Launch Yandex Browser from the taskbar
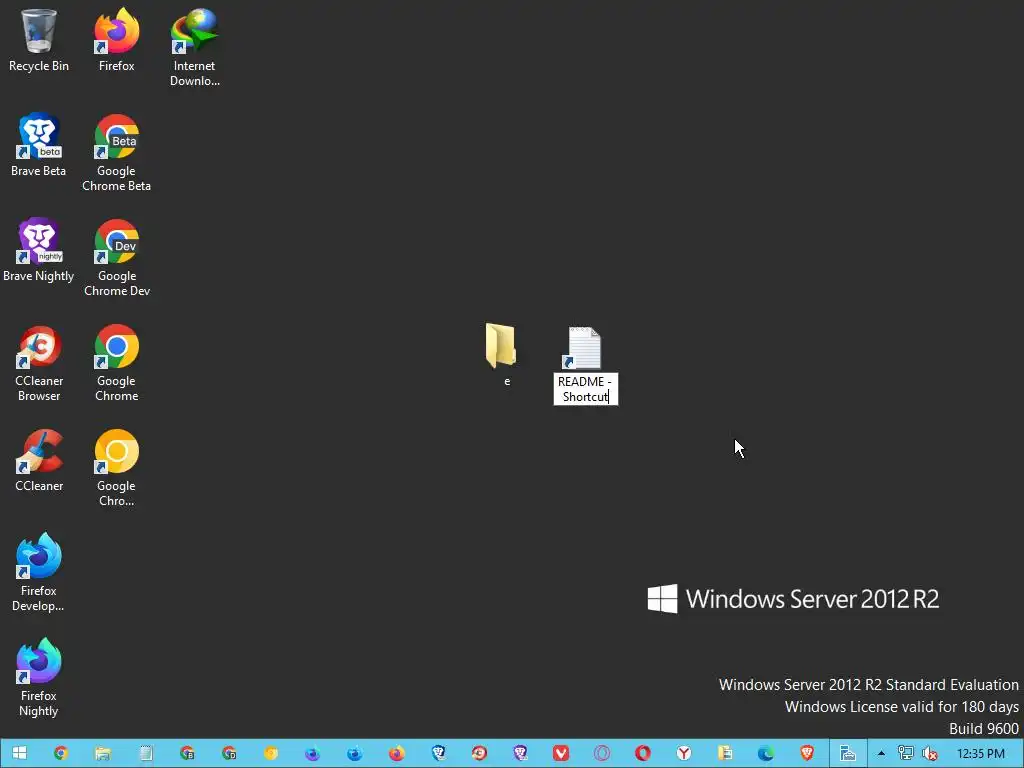The height and width of the screenshot is (768, 1024). [x=684, y=754]
